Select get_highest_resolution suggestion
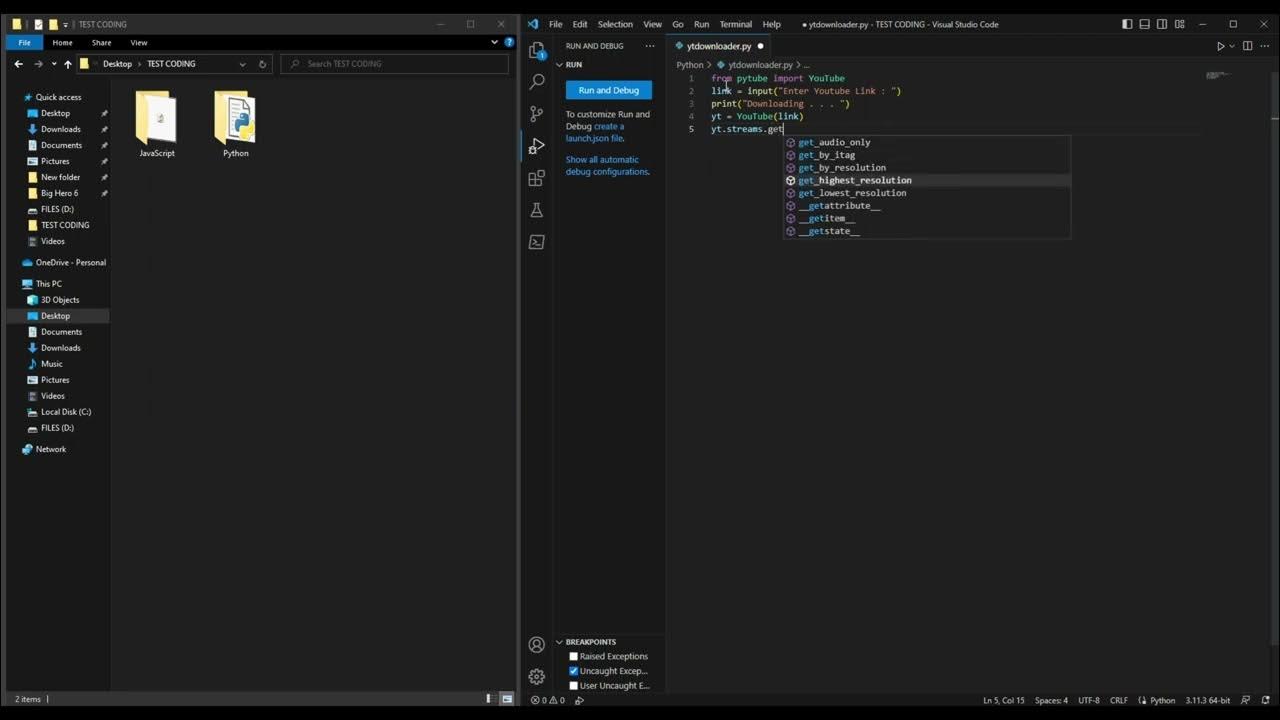This screenshot has height=720, width=1280. [927, 180]
